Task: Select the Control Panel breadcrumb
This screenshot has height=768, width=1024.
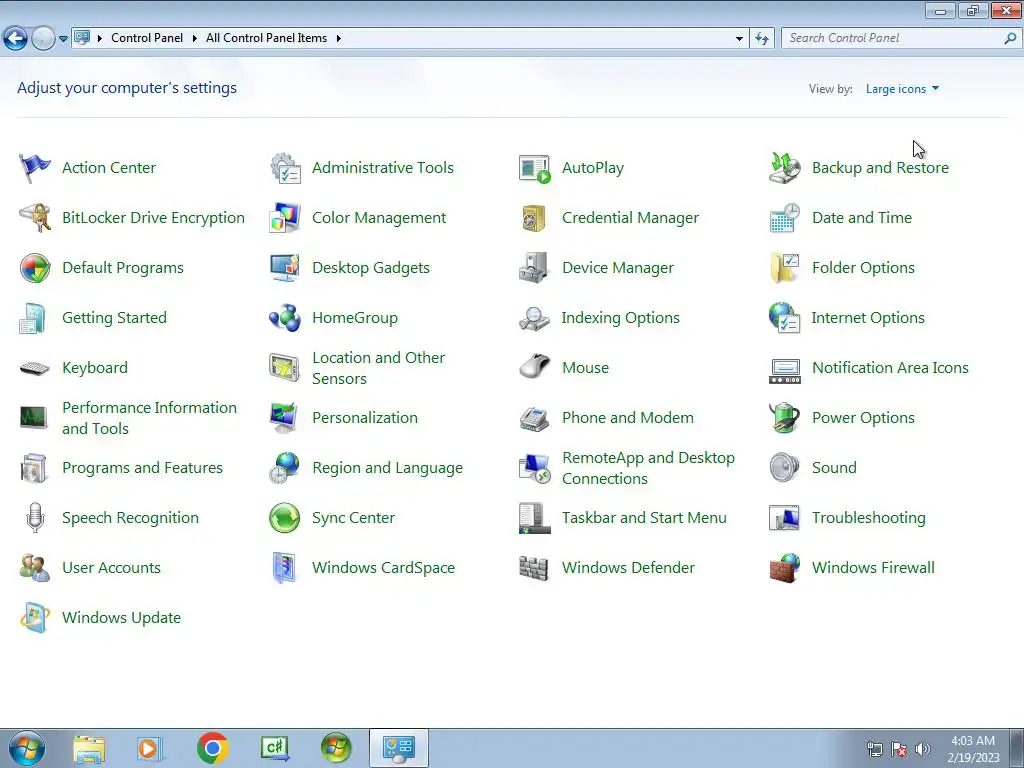Action: pos(147,39)
